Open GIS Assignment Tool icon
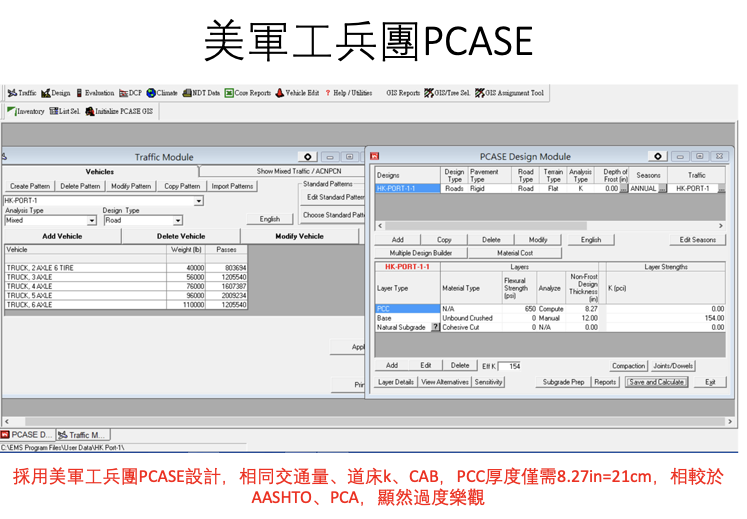This screenshot has width=747, height=519. click(x=509, y=93)
